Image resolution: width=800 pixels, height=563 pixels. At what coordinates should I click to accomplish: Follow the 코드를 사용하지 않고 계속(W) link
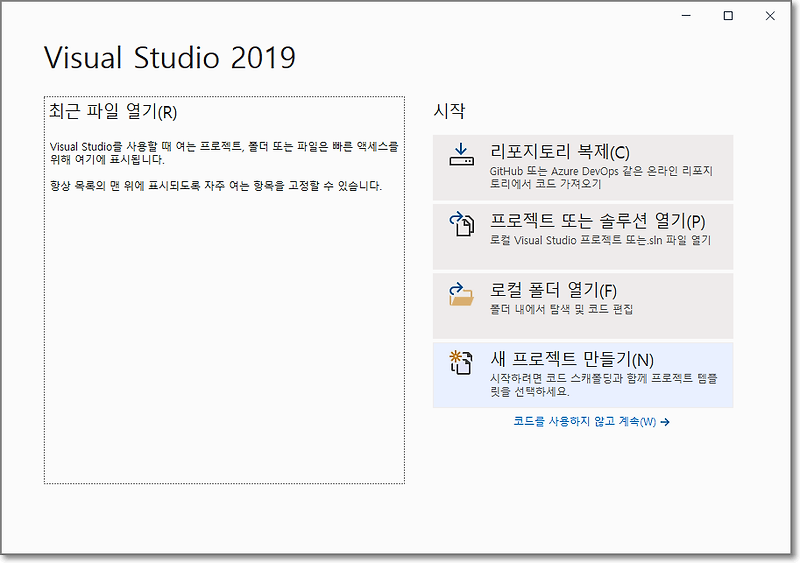585,422
